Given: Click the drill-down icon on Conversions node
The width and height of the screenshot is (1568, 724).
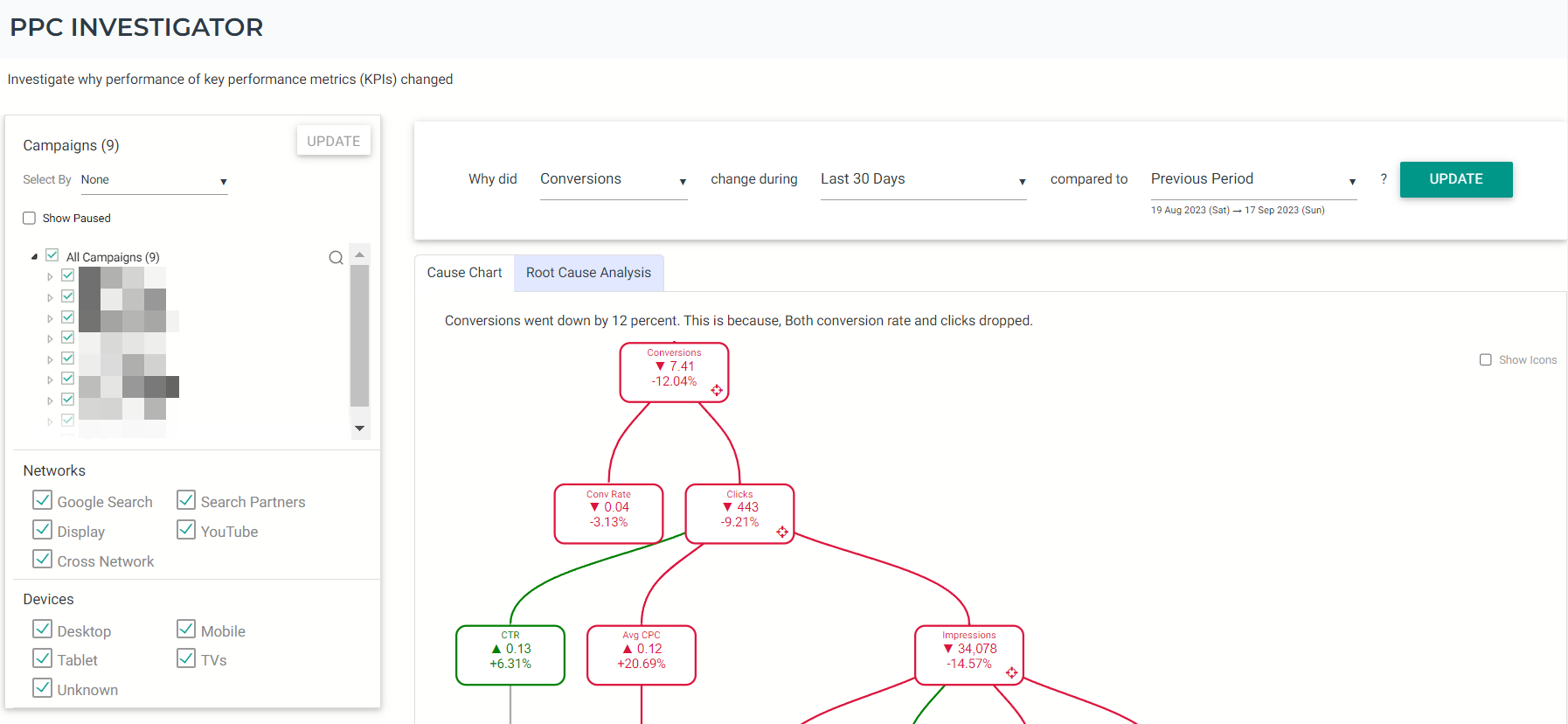Looking at the screenshot, I should (x=717, y=390).
